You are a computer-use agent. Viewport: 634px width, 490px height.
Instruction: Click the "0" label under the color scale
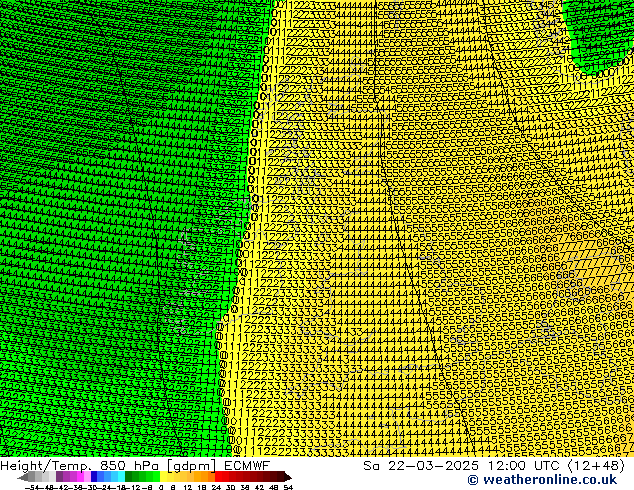tap(161, 488)
